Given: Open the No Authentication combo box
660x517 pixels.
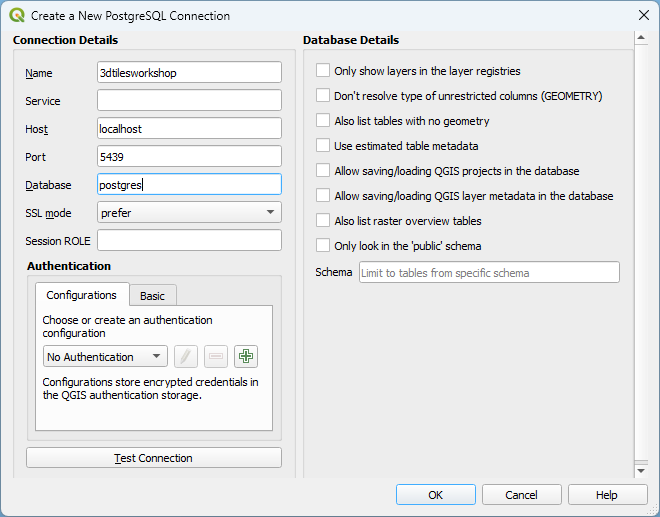Looking at the screenshot, I should pos(105,357).
